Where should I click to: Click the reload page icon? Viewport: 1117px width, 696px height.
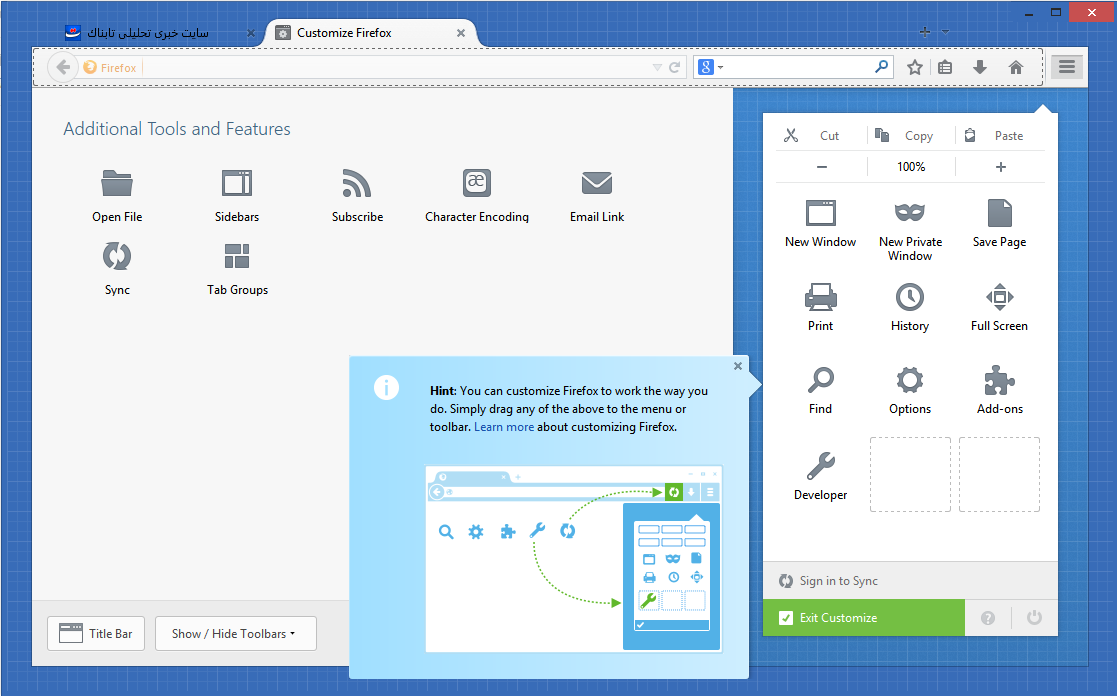pos(675,67)
